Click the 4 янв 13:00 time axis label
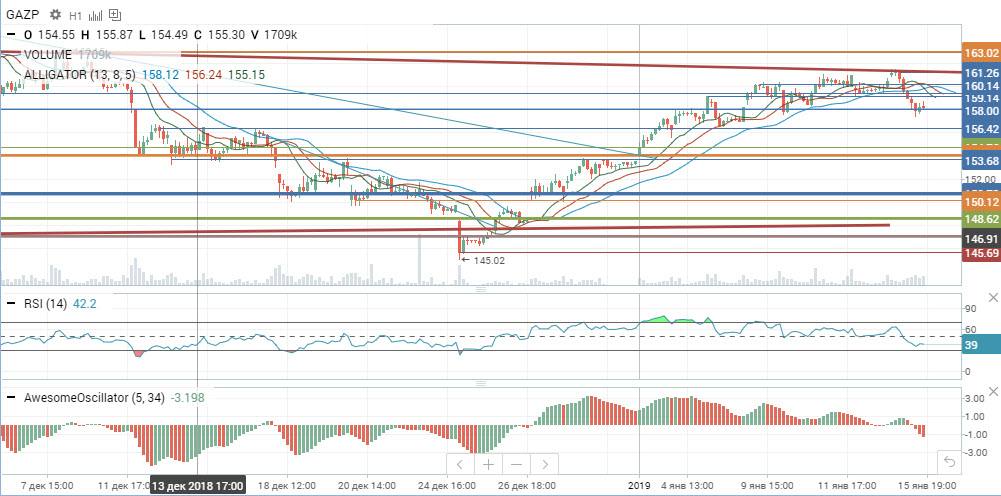 pos(686,486)
